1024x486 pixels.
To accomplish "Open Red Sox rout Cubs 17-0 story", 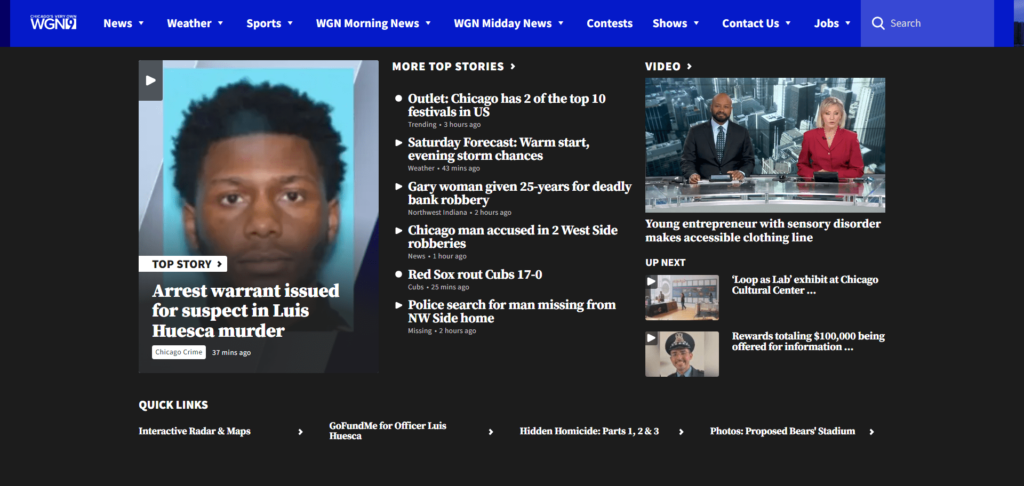I will [x=475, y=274].
